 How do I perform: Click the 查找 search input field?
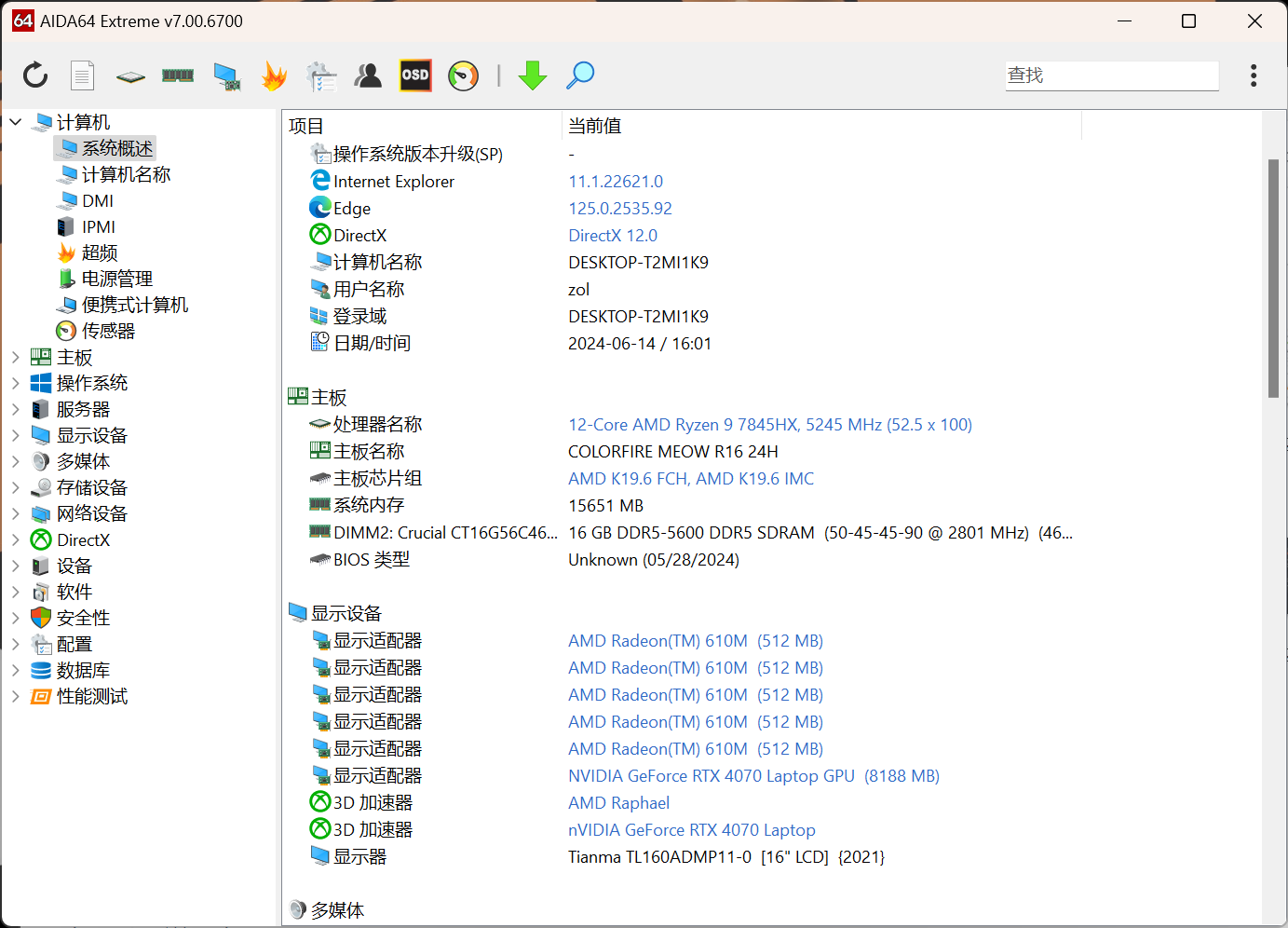[x=1111, y=75]
